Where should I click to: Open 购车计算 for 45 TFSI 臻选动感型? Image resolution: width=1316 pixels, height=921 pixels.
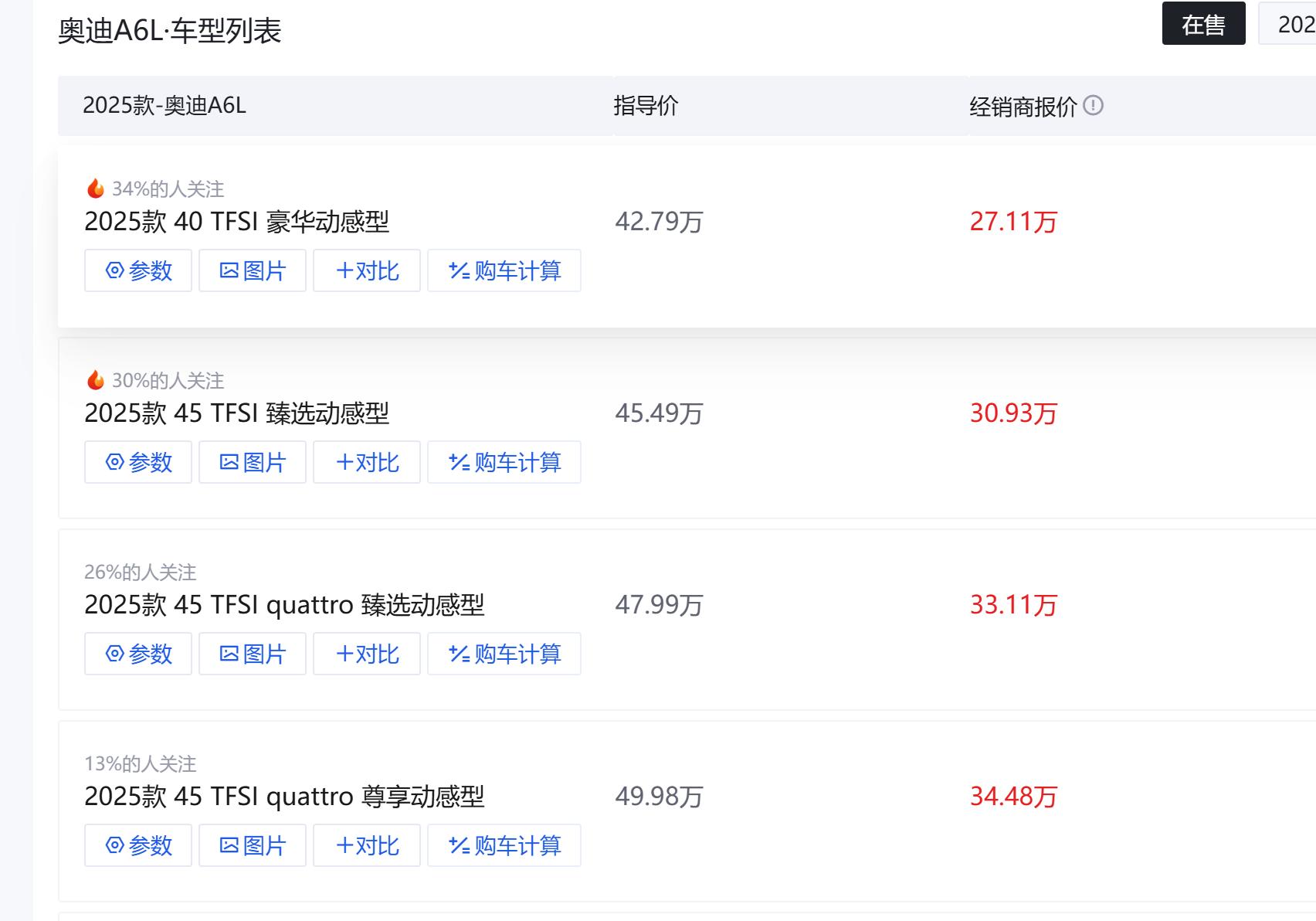click(x=504, y=462)
